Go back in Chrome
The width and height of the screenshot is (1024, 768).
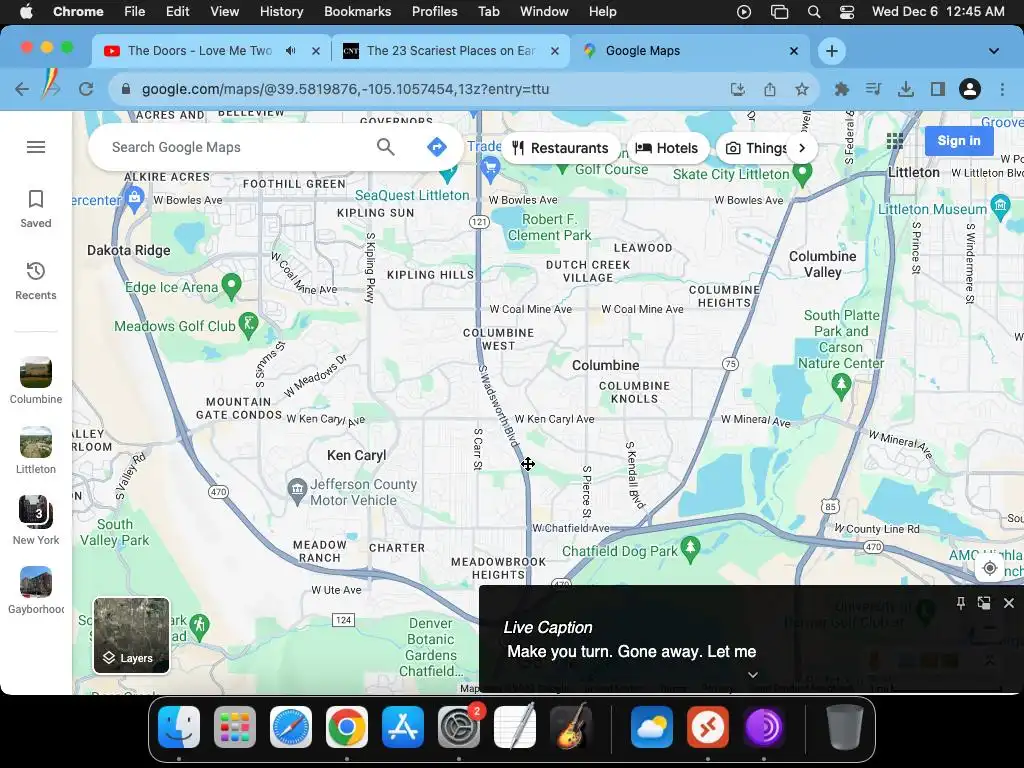[22, 89]
